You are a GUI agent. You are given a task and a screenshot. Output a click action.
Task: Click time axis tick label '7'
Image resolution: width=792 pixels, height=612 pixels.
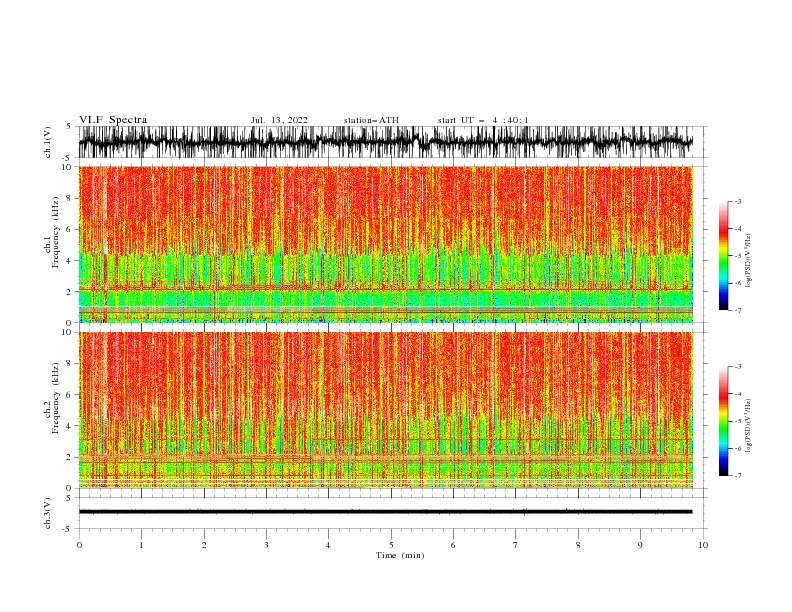(x=516, y=545)
